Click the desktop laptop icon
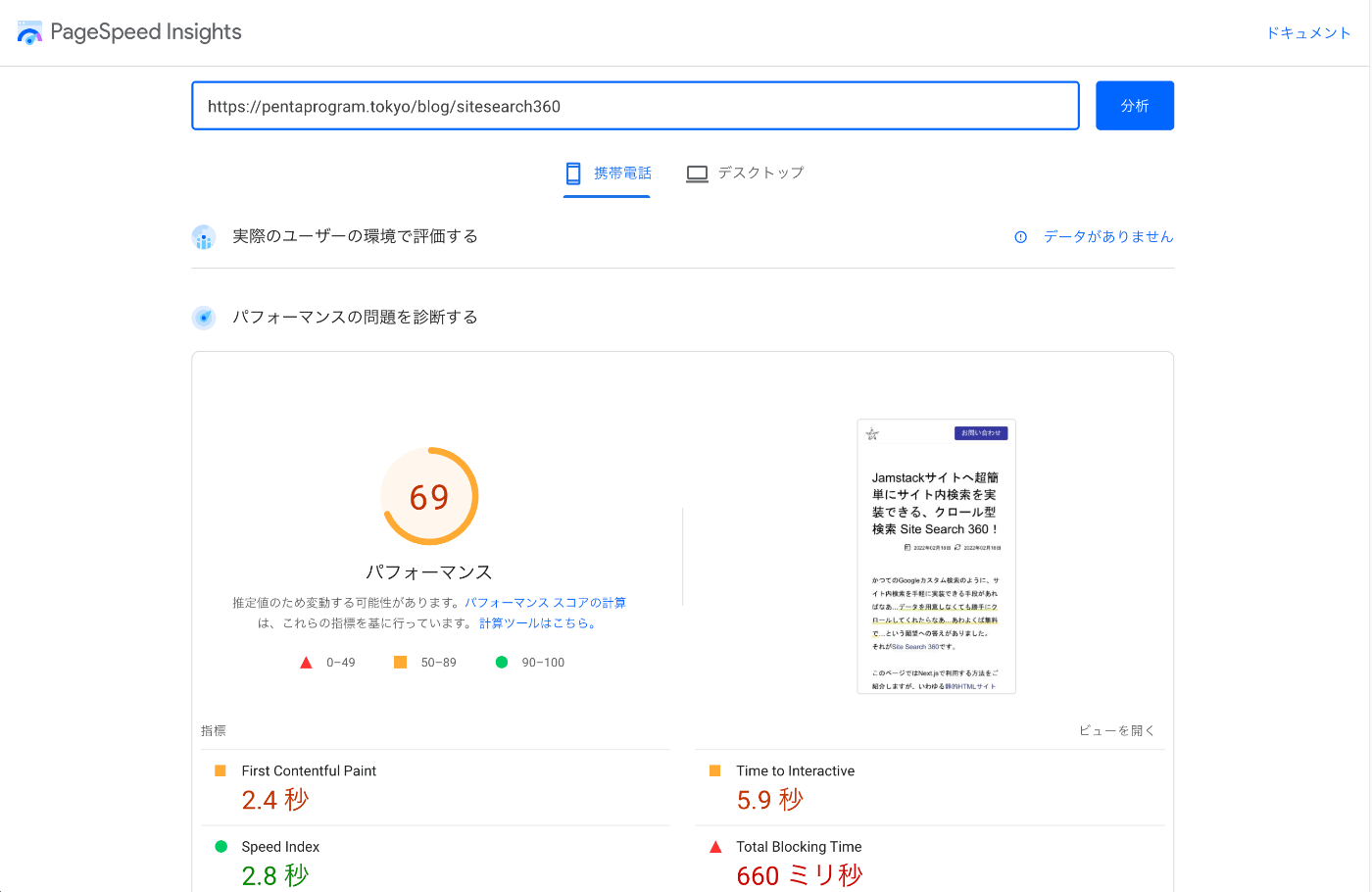 [x=697, y=173]
